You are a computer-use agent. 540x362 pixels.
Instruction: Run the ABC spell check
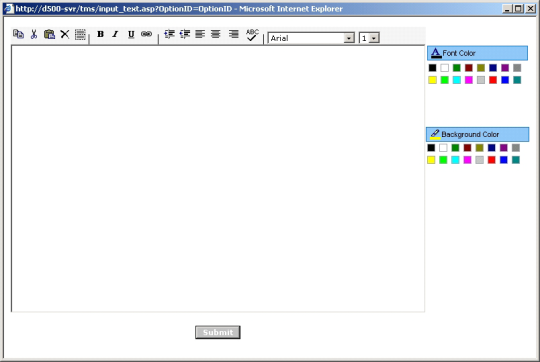252,35
